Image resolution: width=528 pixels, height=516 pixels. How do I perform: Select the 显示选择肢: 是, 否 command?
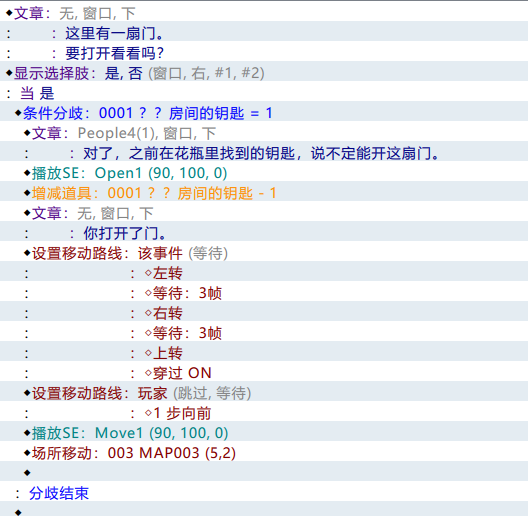[264, 71]
